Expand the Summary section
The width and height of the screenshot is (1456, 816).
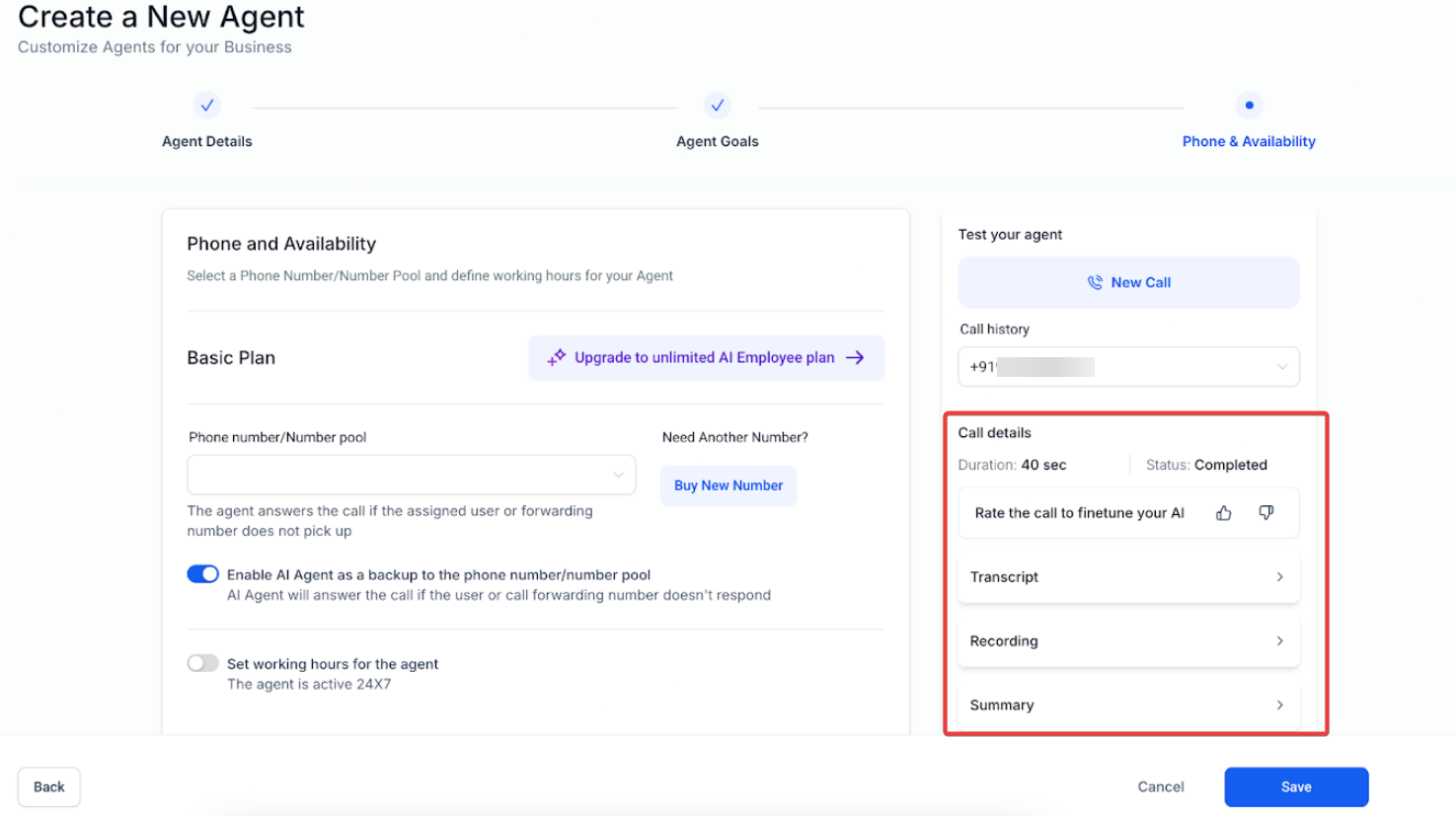1128,705
